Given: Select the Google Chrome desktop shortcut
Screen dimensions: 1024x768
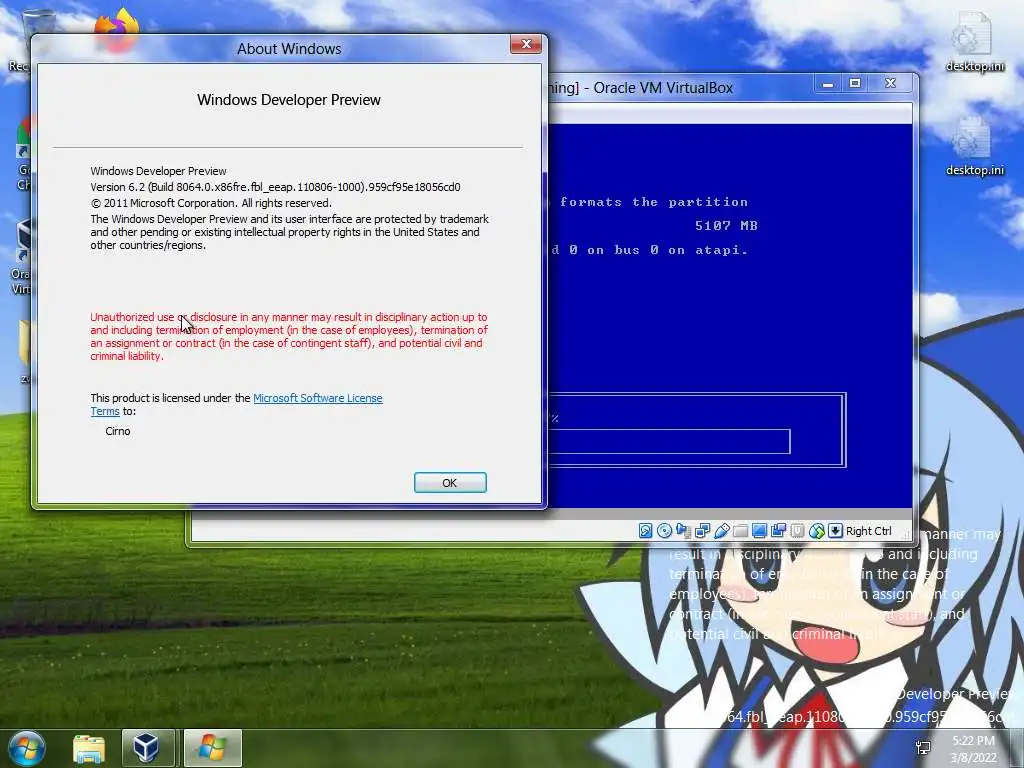Looking at the screenshot, I should (24, 154).
